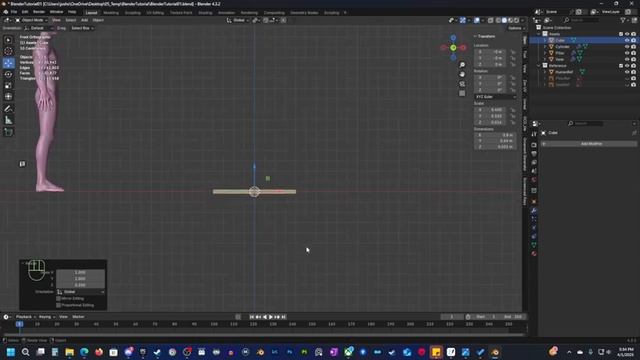This screenshot has width=640, height=360.
Task: Open the Marker menu in timeline
Action: coord(78,317)
